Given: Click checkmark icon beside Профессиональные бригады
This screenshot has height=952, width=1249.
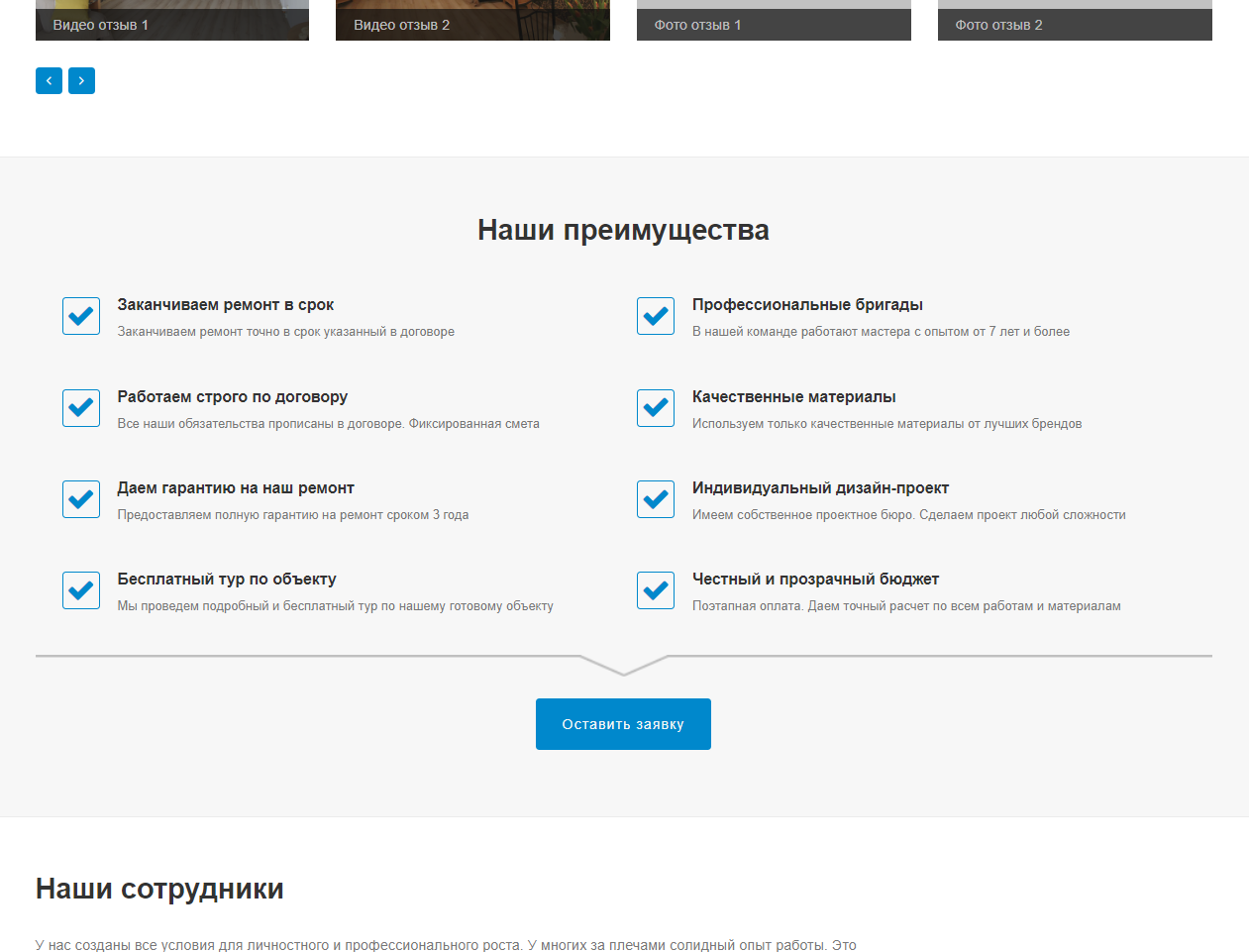Looking at the screenshot, I should (x=656, y=316).
